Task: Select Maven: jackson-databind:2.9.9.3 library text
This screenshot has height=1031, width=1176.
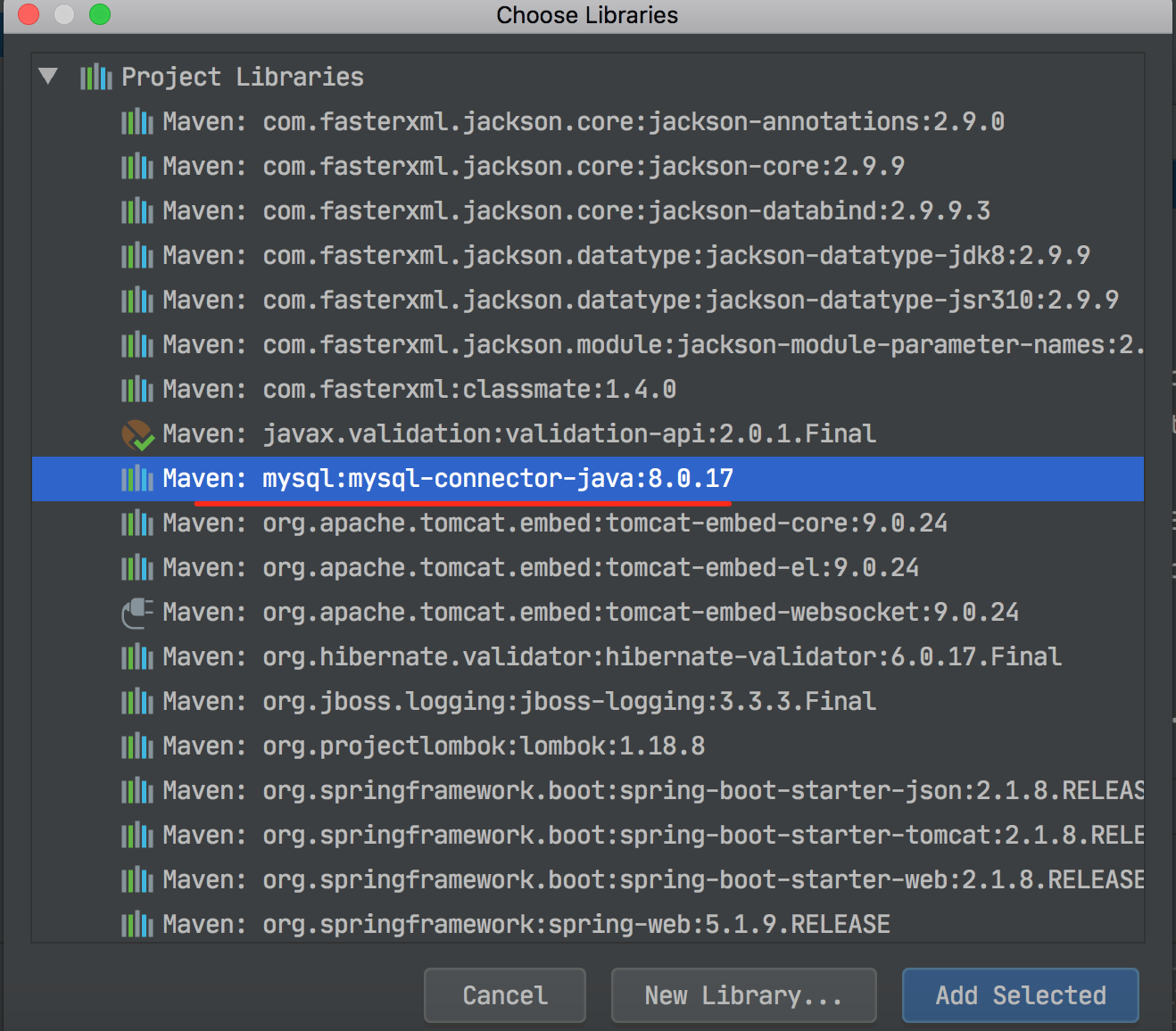Action: [576, 210]
